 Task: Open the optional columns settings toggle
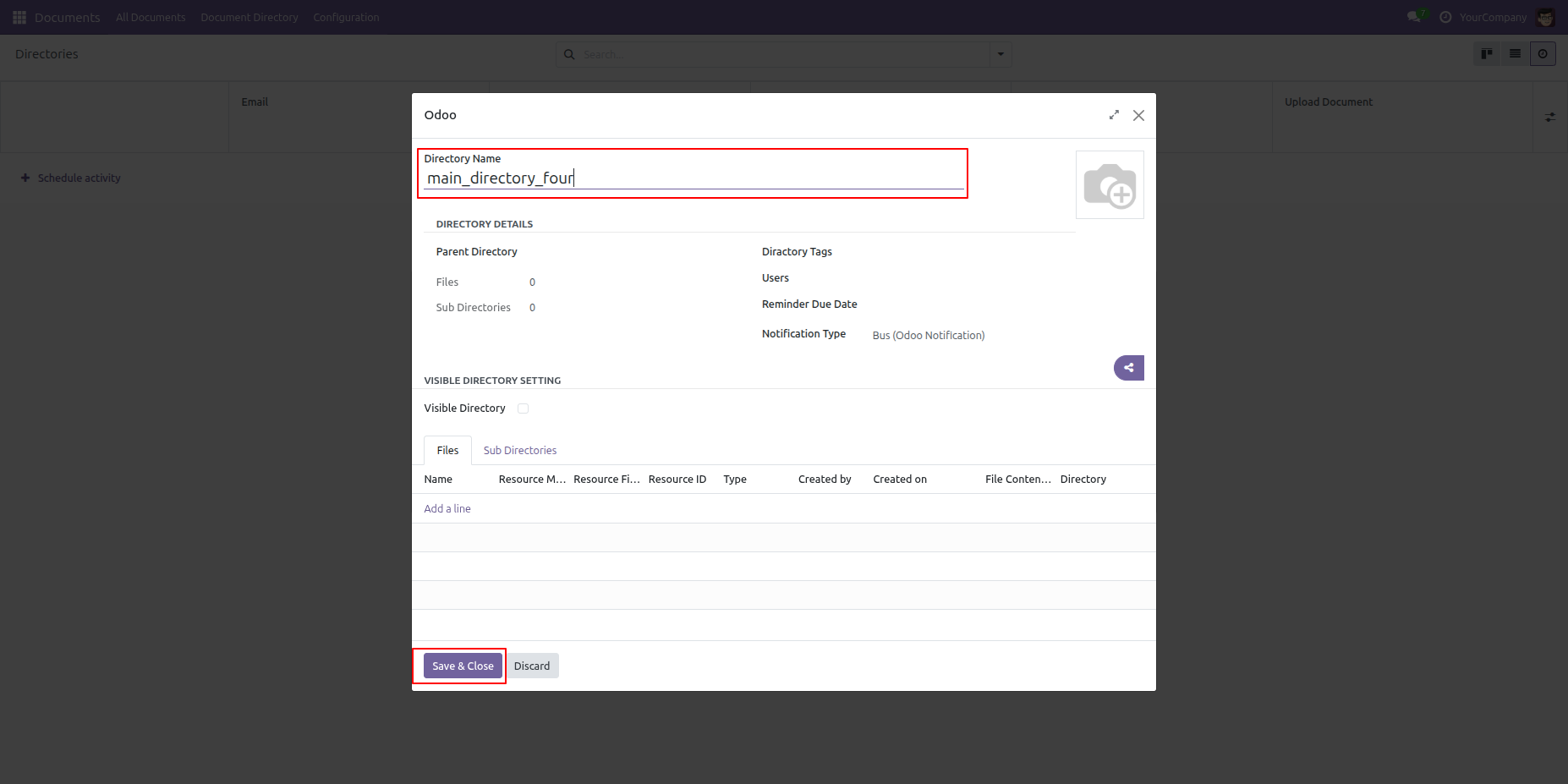[1549, 118]
